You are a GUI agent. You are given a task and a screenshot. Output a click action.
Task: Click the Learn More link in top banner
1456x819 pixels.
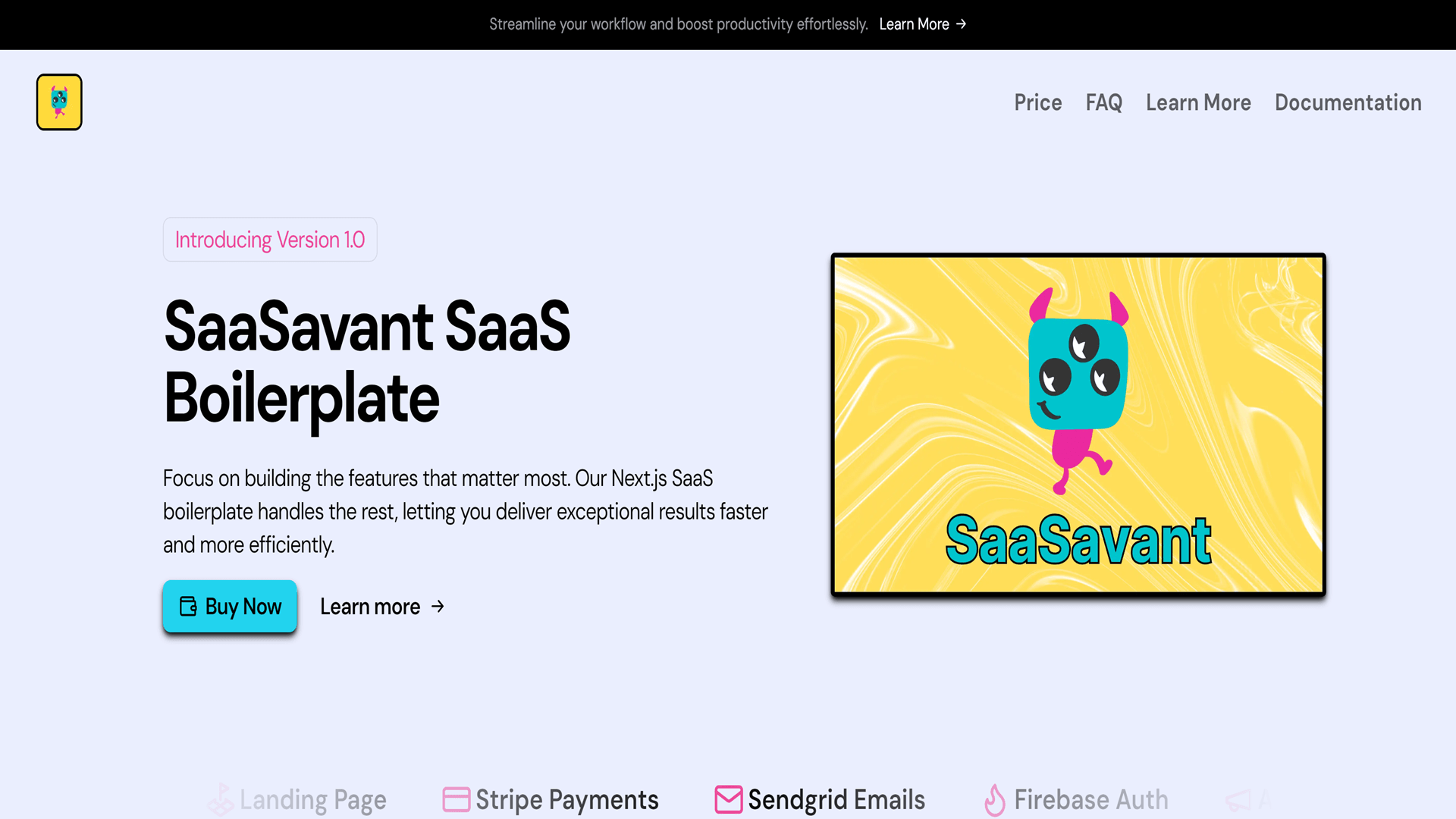(922, 24)
